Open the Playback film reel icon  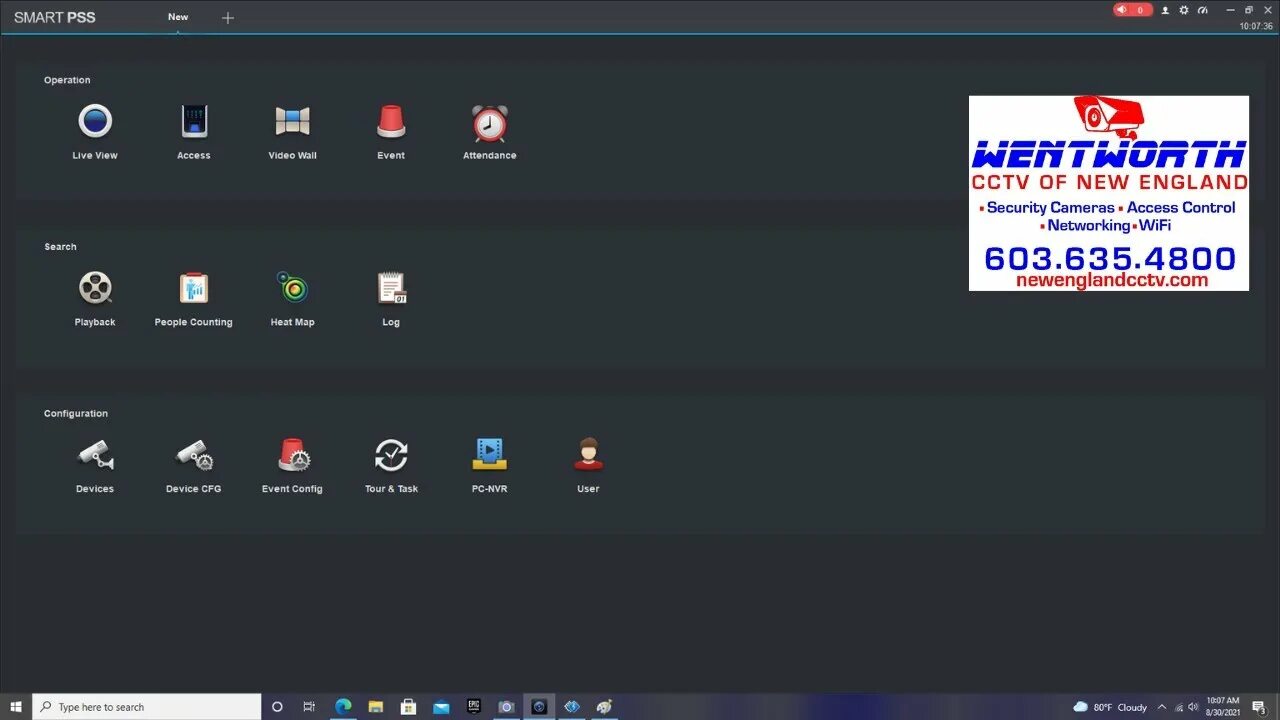pyautogui.click(x=95, y=288)
